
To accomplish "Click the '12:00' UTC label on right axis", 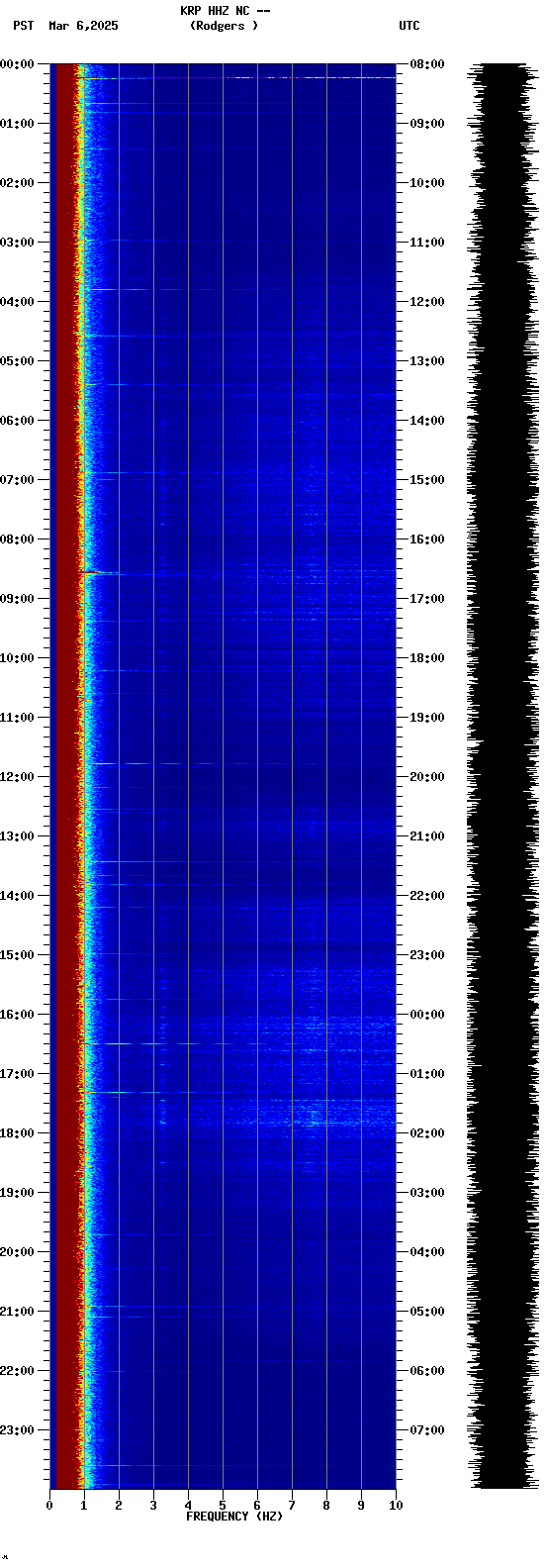I will (427, 302).
